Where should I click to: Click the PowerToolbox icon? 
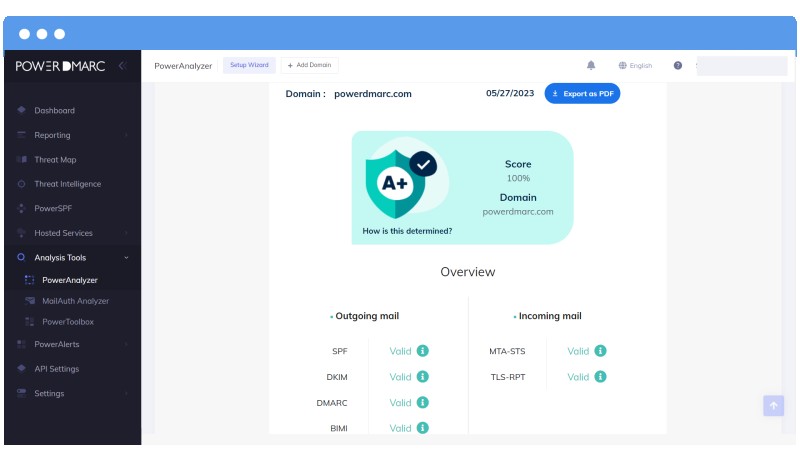coord(30,321)
